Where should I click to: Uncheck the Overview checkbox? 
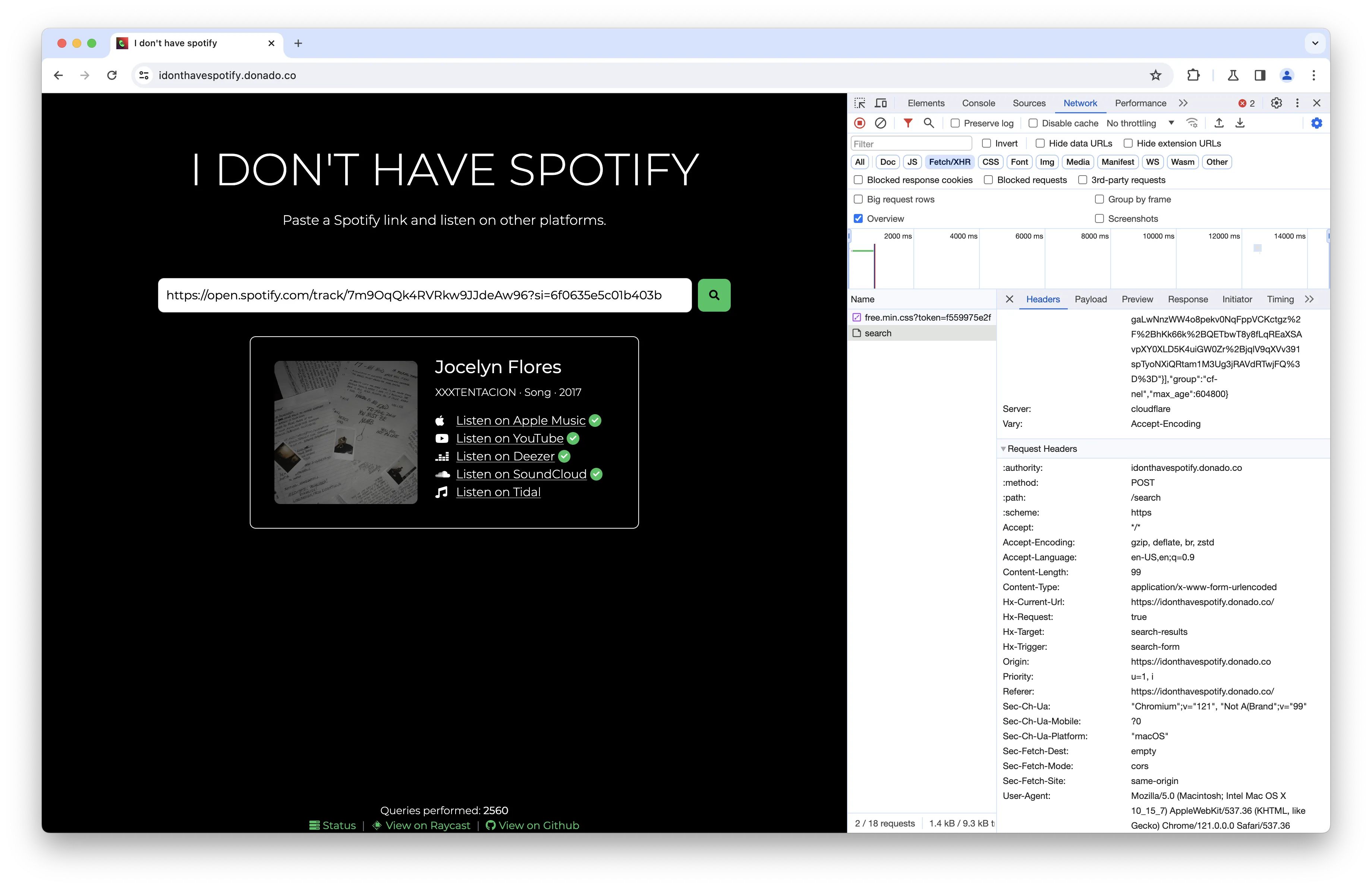tap(858, 218)
